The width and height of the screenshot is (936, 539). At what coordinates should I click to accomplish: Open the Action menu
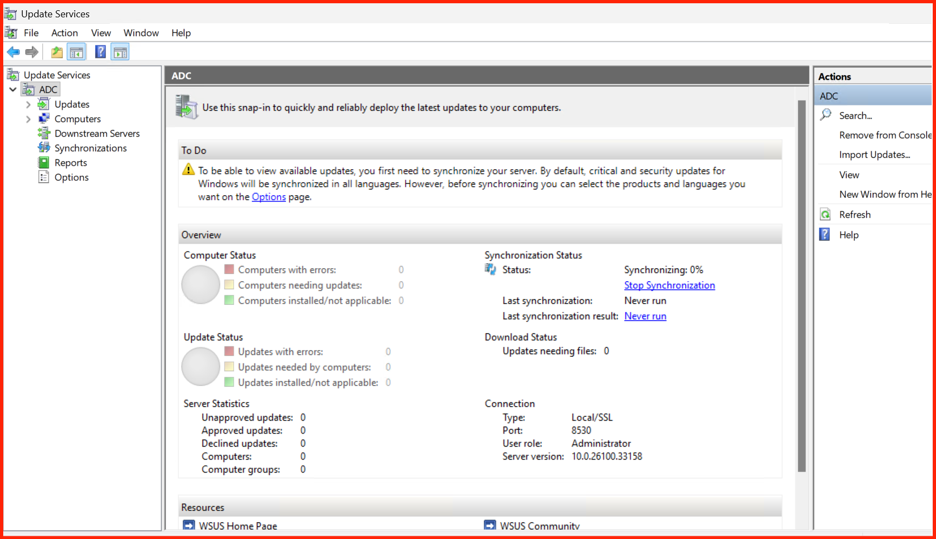click(64, 33)
